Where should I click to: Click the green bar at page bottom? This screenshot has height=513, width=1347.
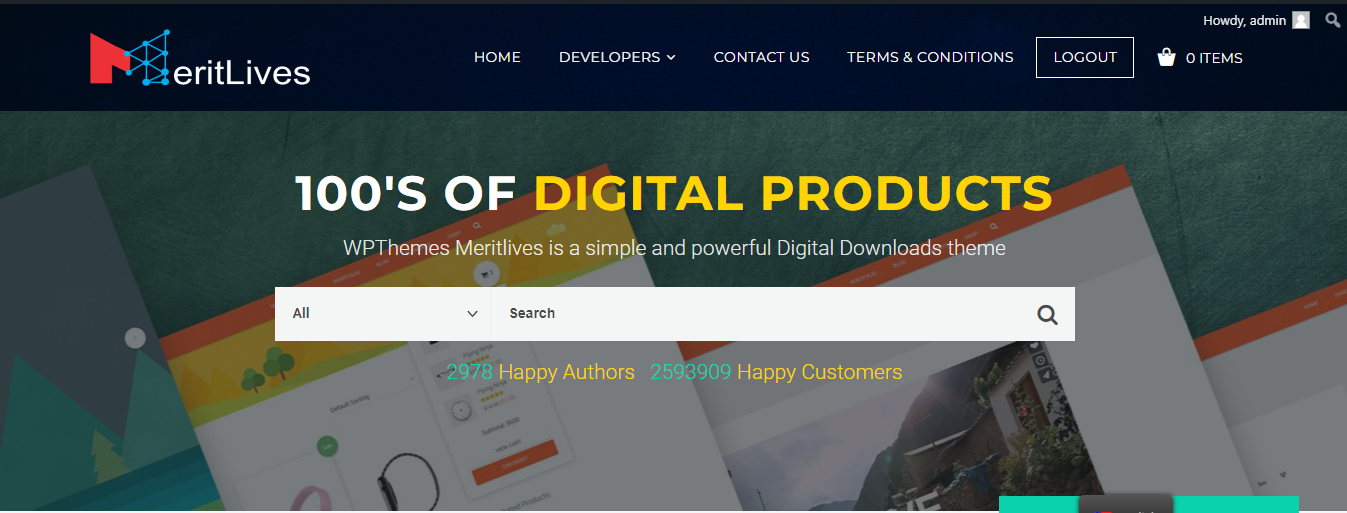click(x=1148, y=504)
